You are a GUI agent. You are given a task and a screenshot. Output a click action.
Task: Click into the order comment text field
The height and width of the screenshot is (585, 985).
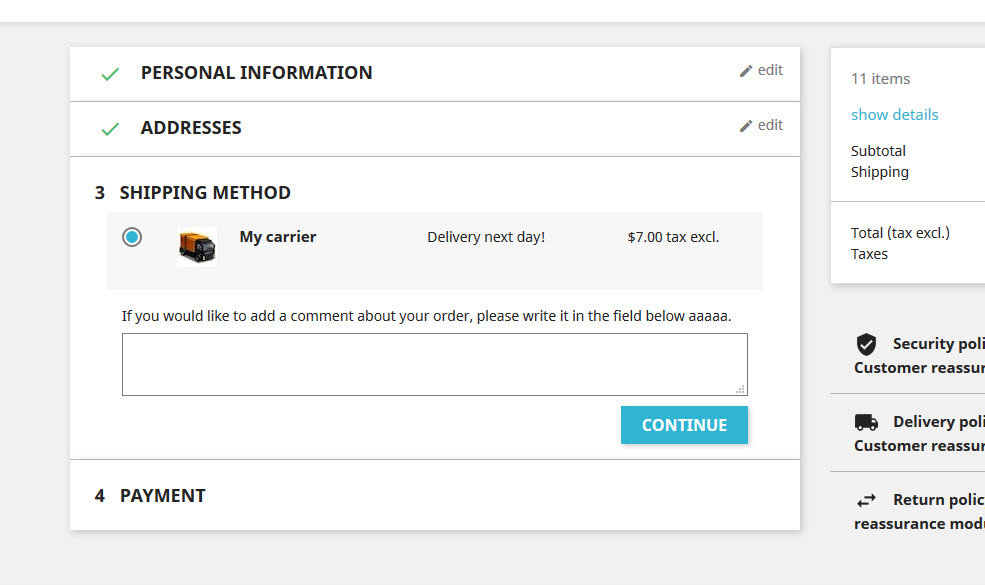point(434,364)
